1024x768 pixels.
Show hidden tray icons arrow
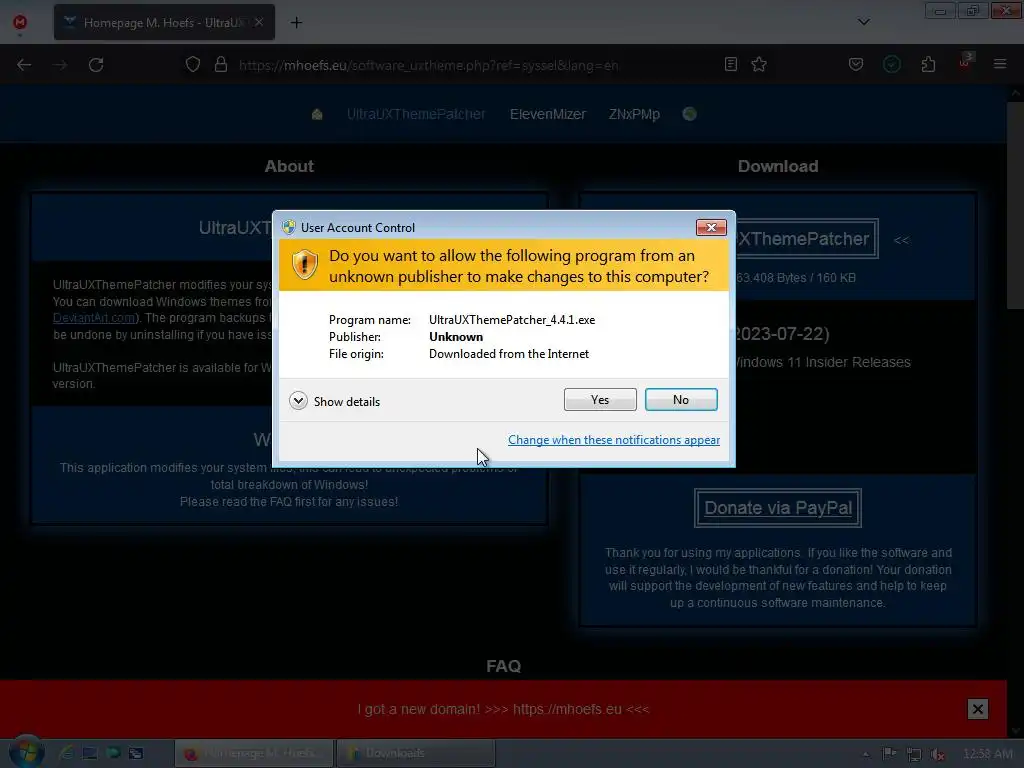coord(866,754)
